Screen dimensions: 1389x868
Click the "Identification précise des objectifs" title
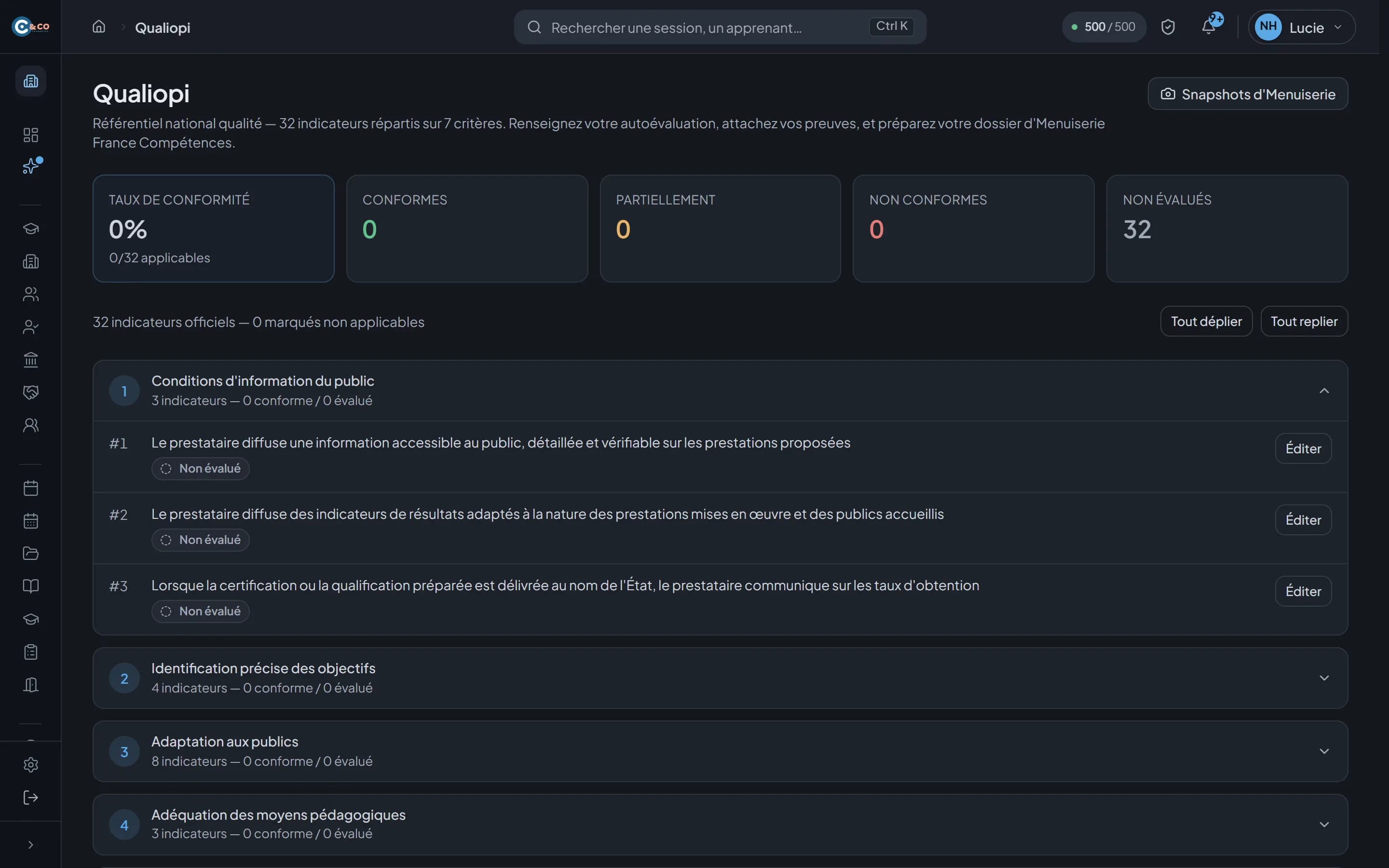click(263, 668)
